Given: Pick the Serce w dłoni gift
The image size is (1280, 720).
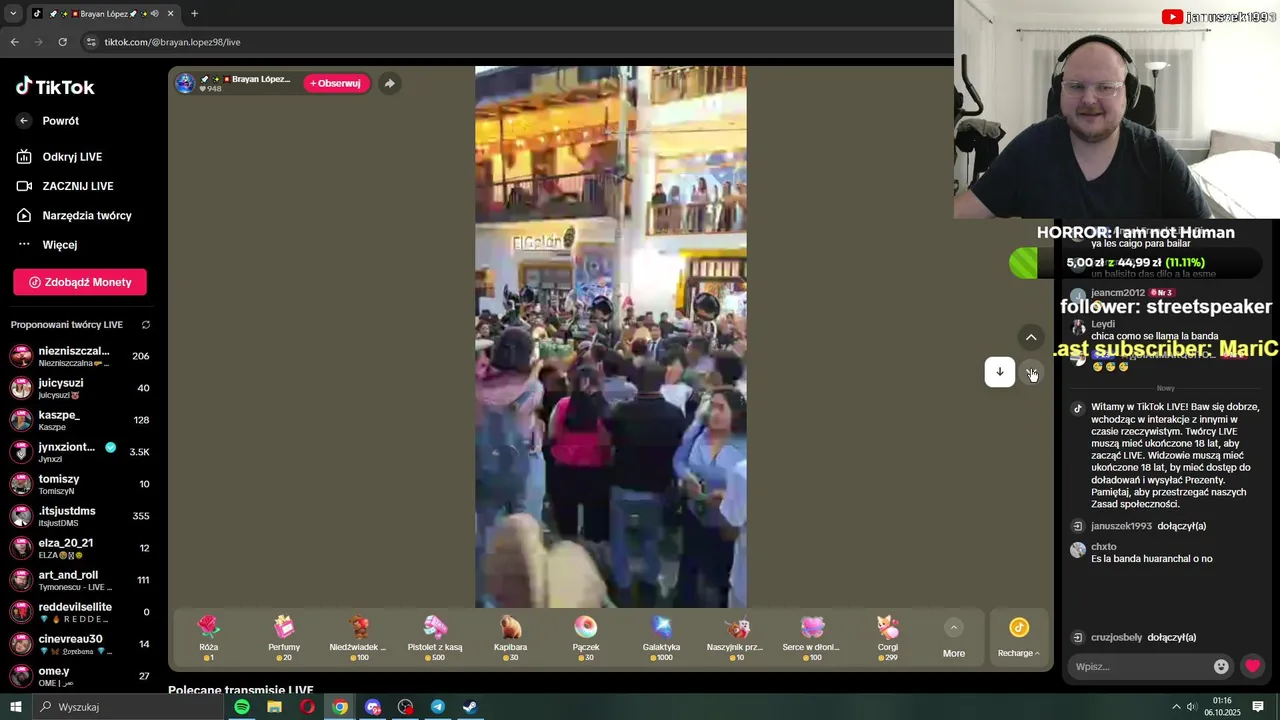Looking at the screenshot, I should pyautogui.click(x=812, y=637).
